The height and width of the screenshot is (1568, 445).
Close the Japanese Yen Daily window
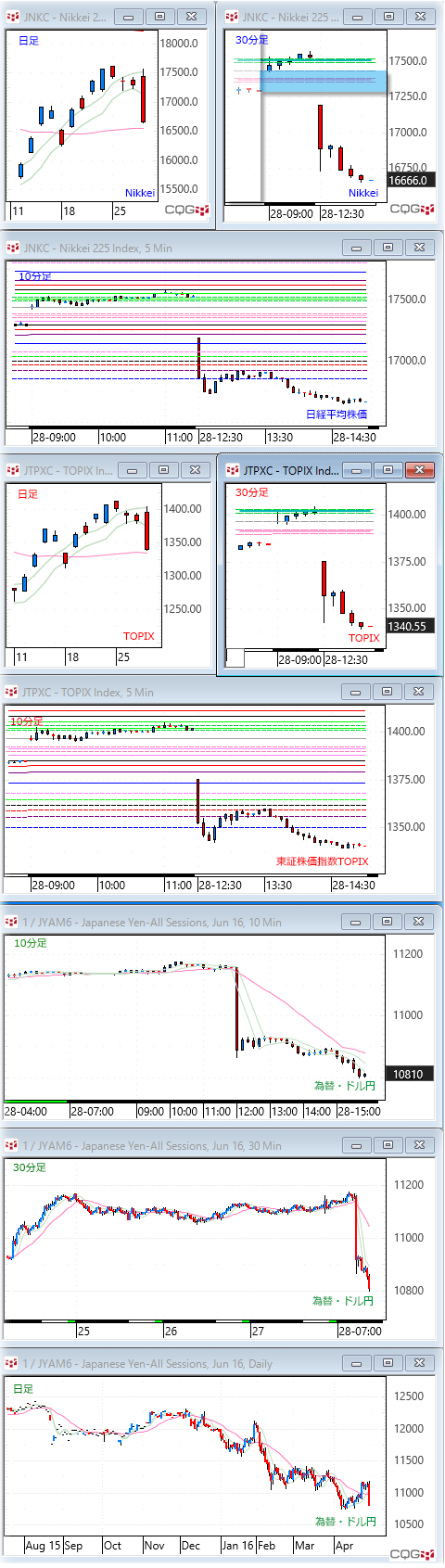tap(420, 1364)
